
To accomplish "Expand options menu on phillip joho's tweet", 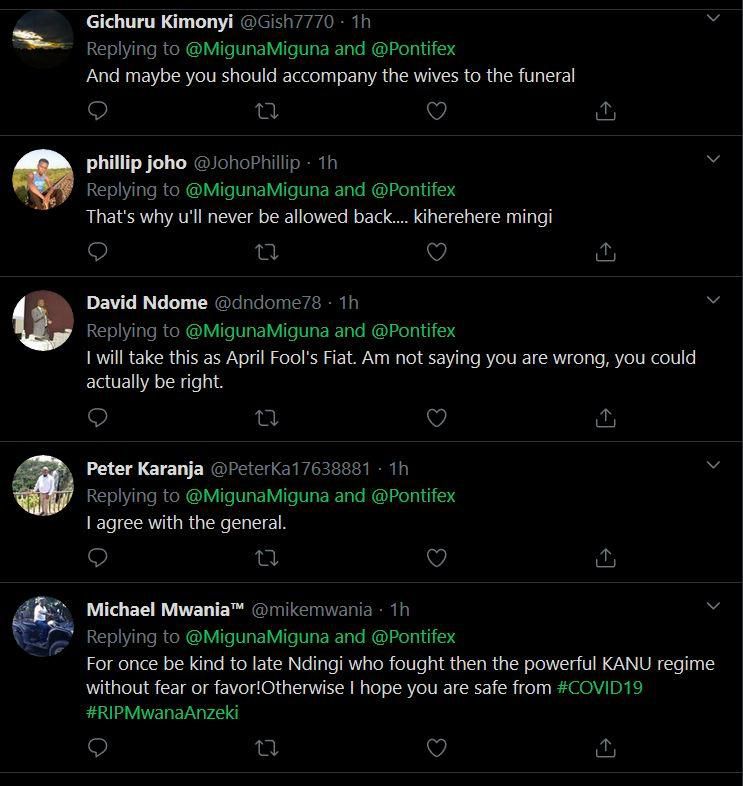I will [x=713, y=159].
